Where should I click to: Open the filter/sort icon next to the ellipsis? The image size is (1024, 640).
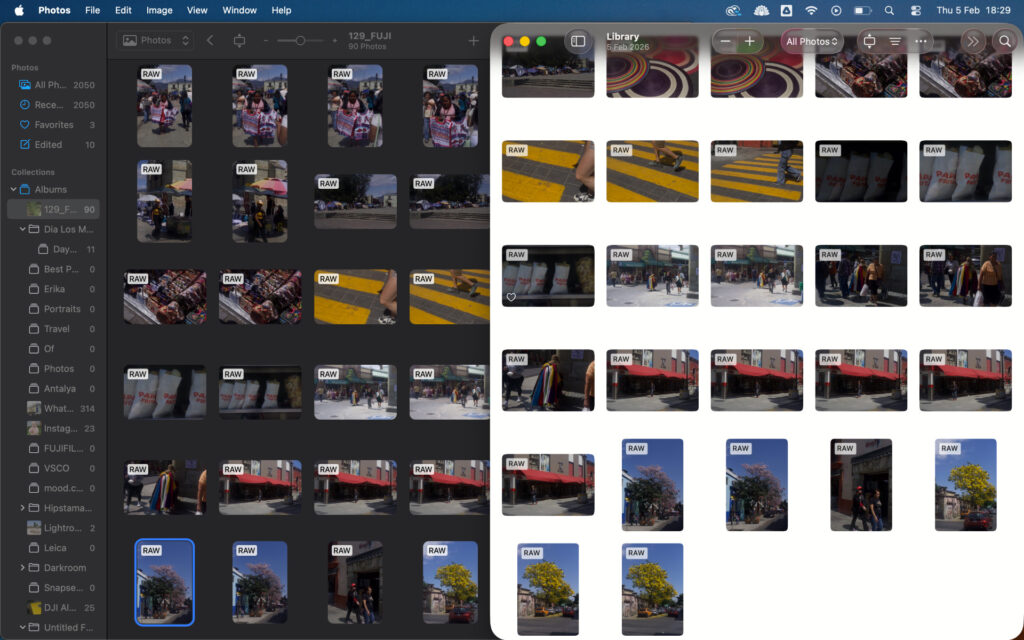895,41
